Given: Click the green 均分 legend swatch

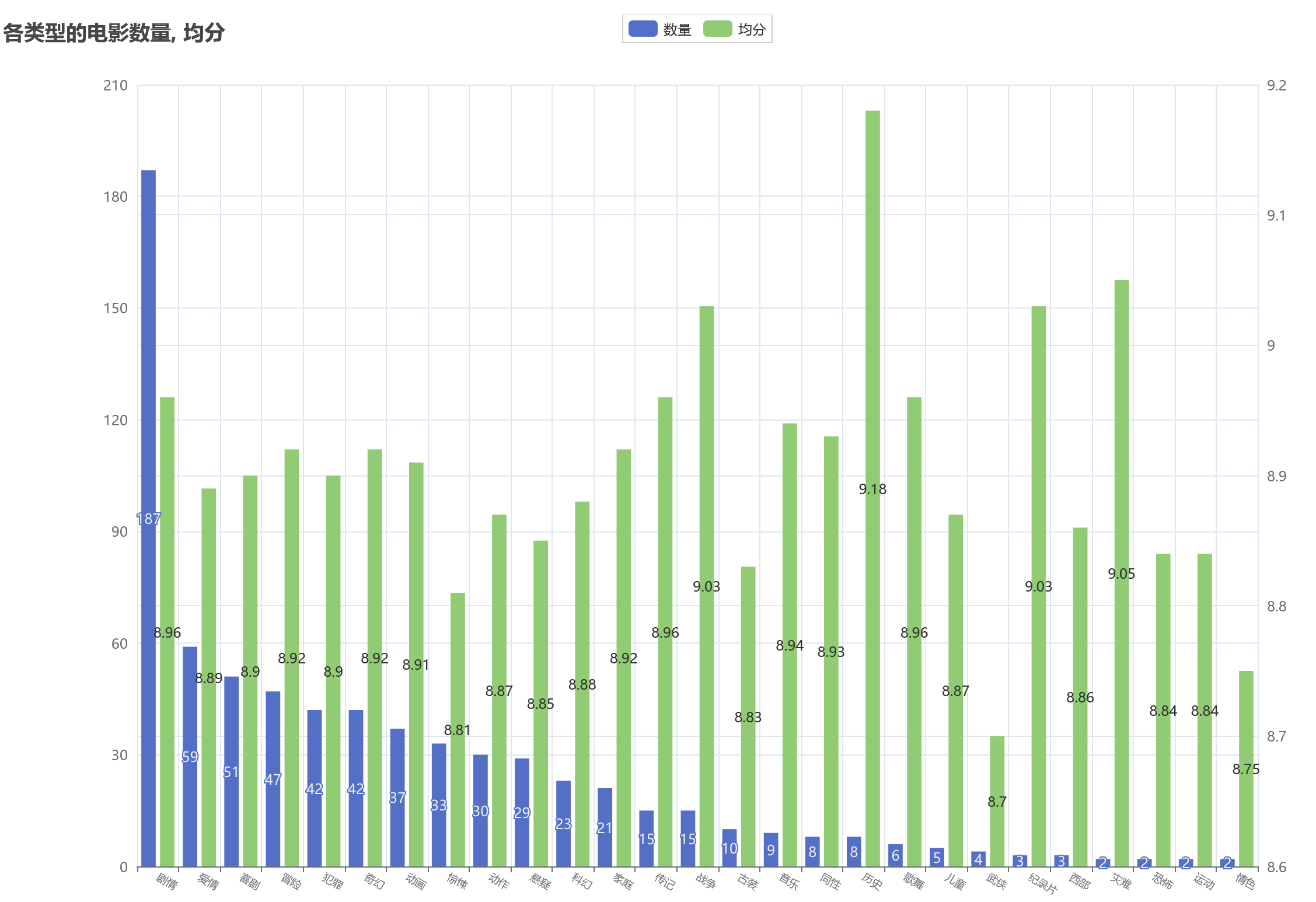Looking at the screenshot, I should point(717,29).
